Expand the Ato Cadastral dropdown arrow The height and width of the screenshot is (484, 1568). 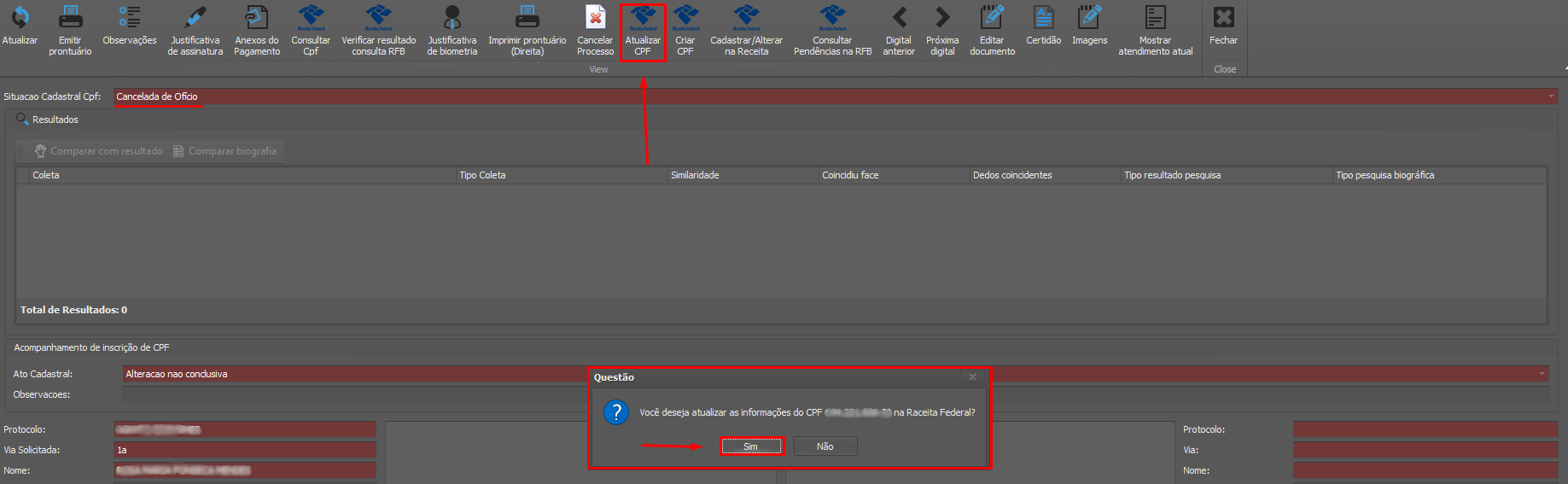tap(1542, 374)
